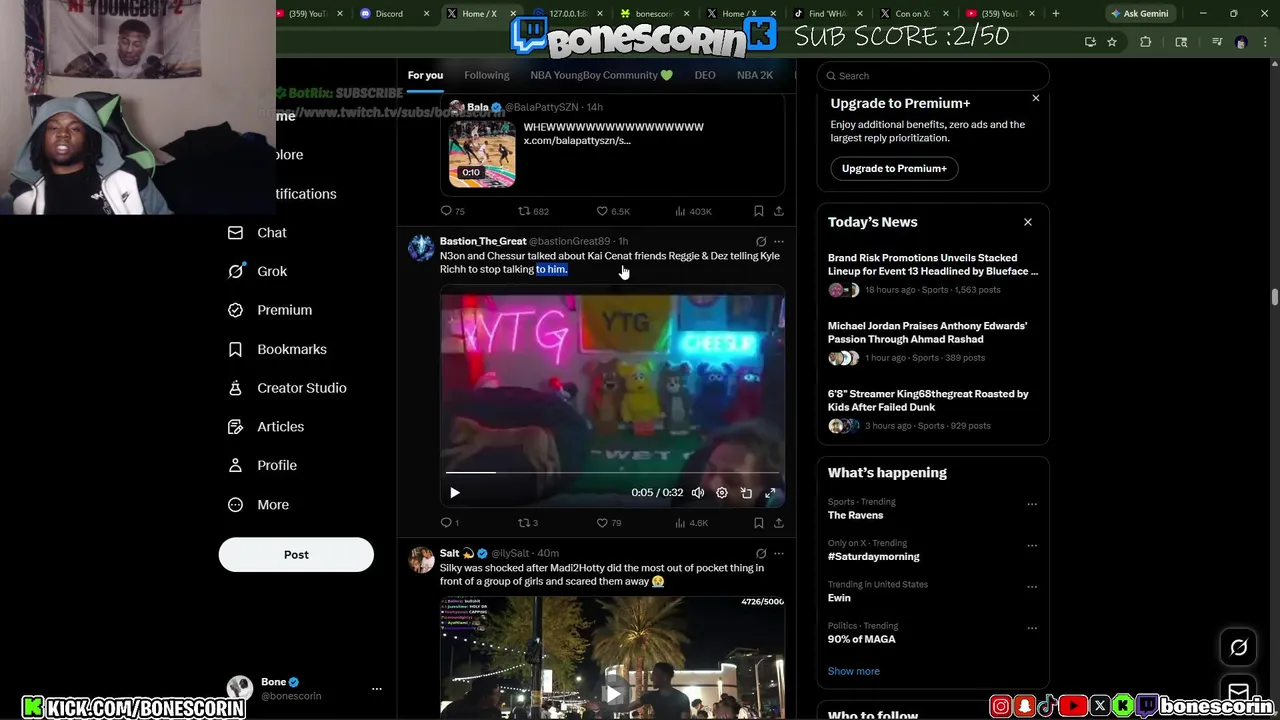The image size is (1280, 720).
Task: Reply to Bala's post with 75 replies
Action: pos(453,211)
